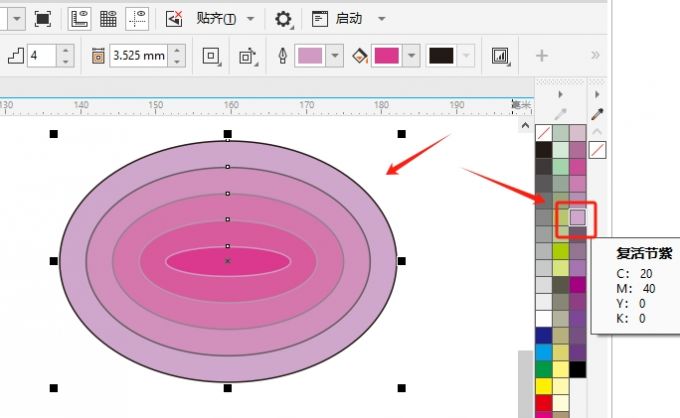Click the plus button to add toolbar items

[542, 56]
